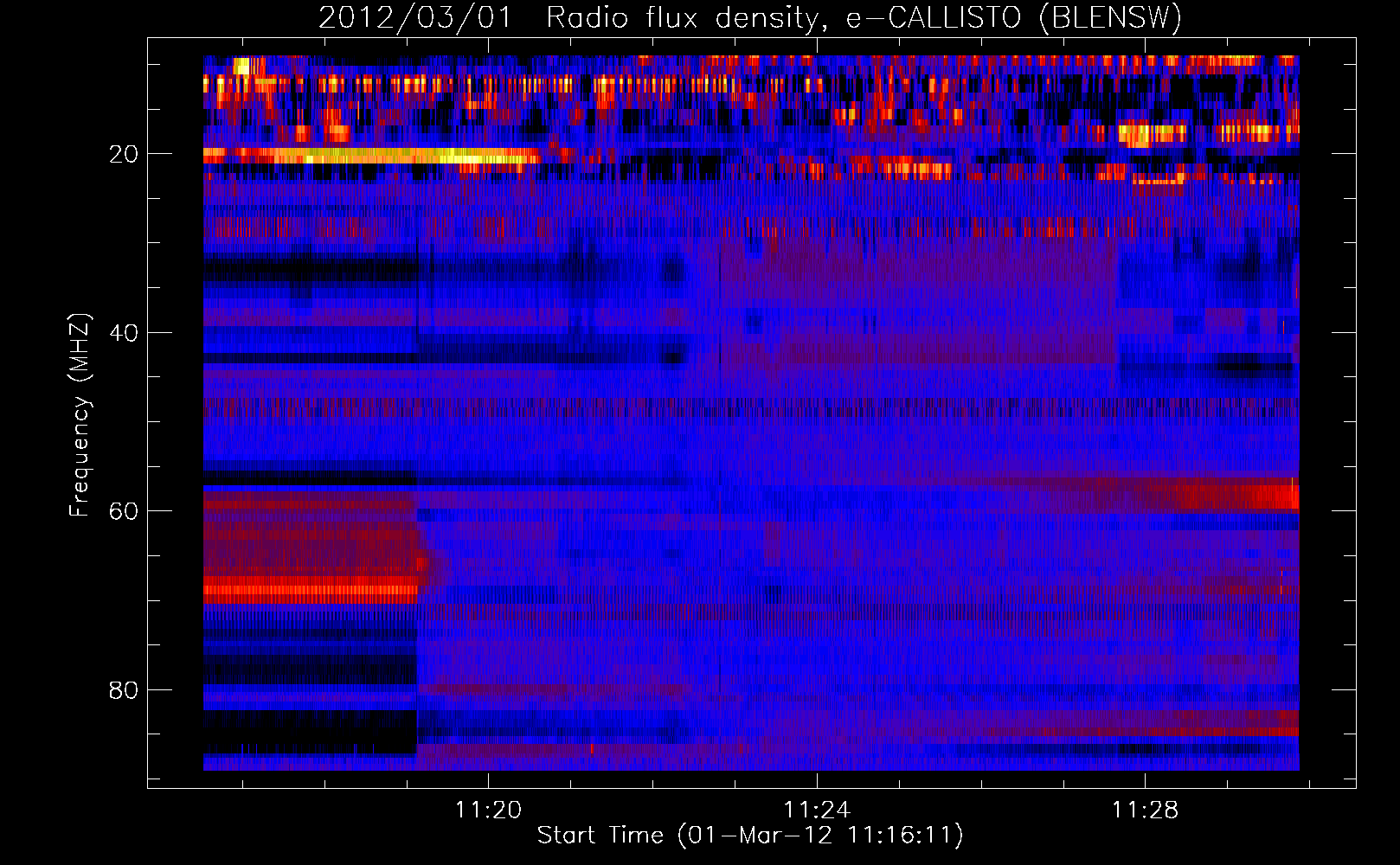Click the '11:24' time tick label
Screen dimensions: 1400x865
(817, 810)
